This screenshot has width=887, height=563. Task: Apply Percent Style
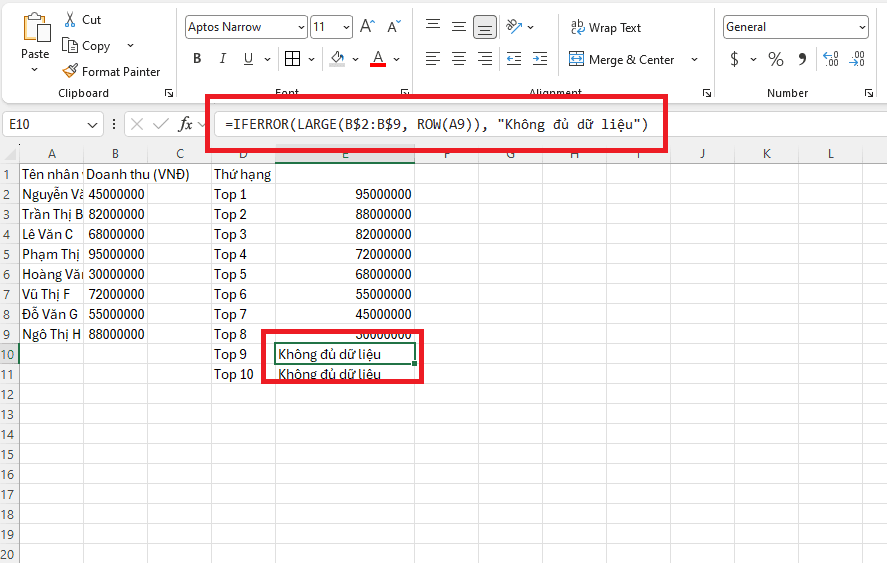(x=776, y=58)
